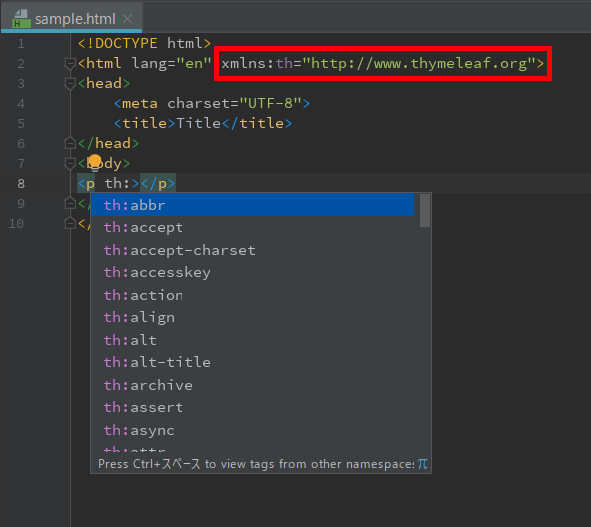Pick th:alt from suggestions
This screenshot has width=591, height=527.
pyautogui.click(x=252, y=340)
